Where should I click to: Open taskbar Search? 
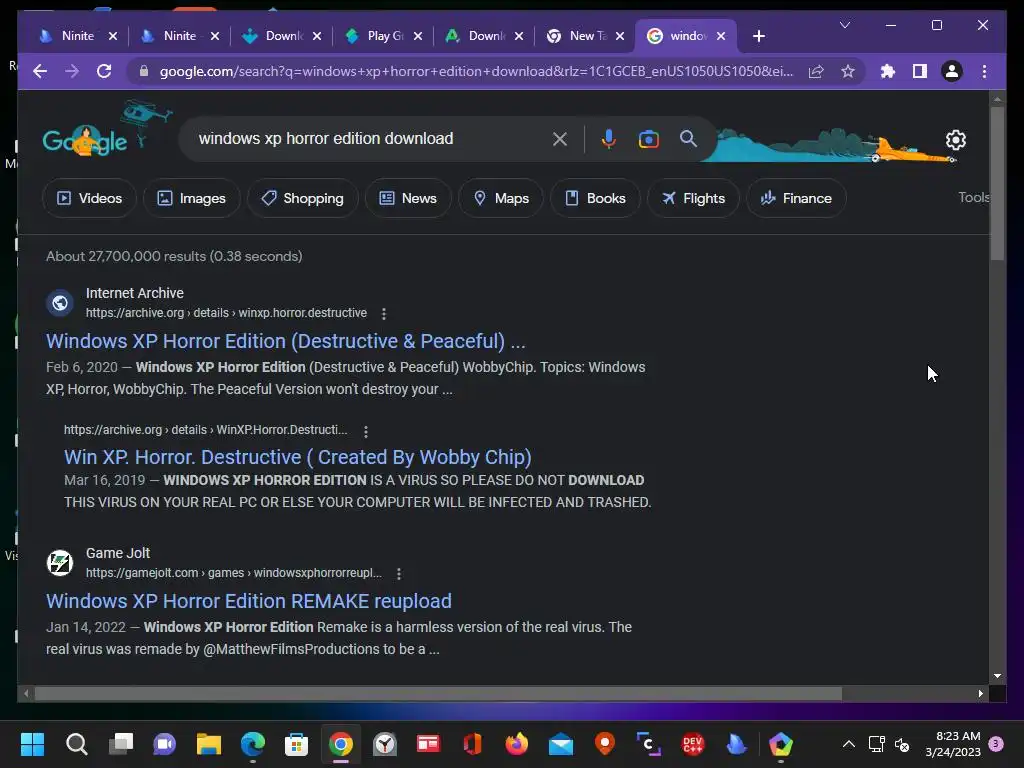pyautogui.click(x=76, y=744)
